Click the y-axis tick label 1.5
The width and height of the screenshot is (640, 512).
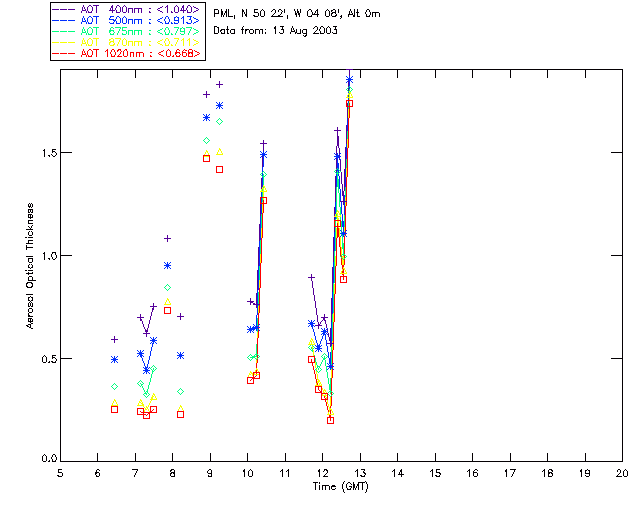point(45,153)
